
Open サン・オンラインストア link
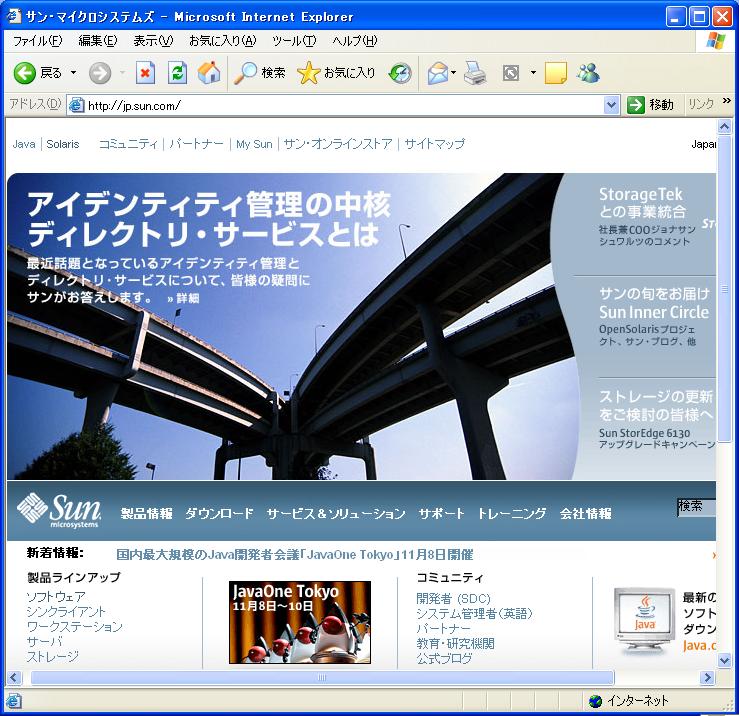coord(338,144)
